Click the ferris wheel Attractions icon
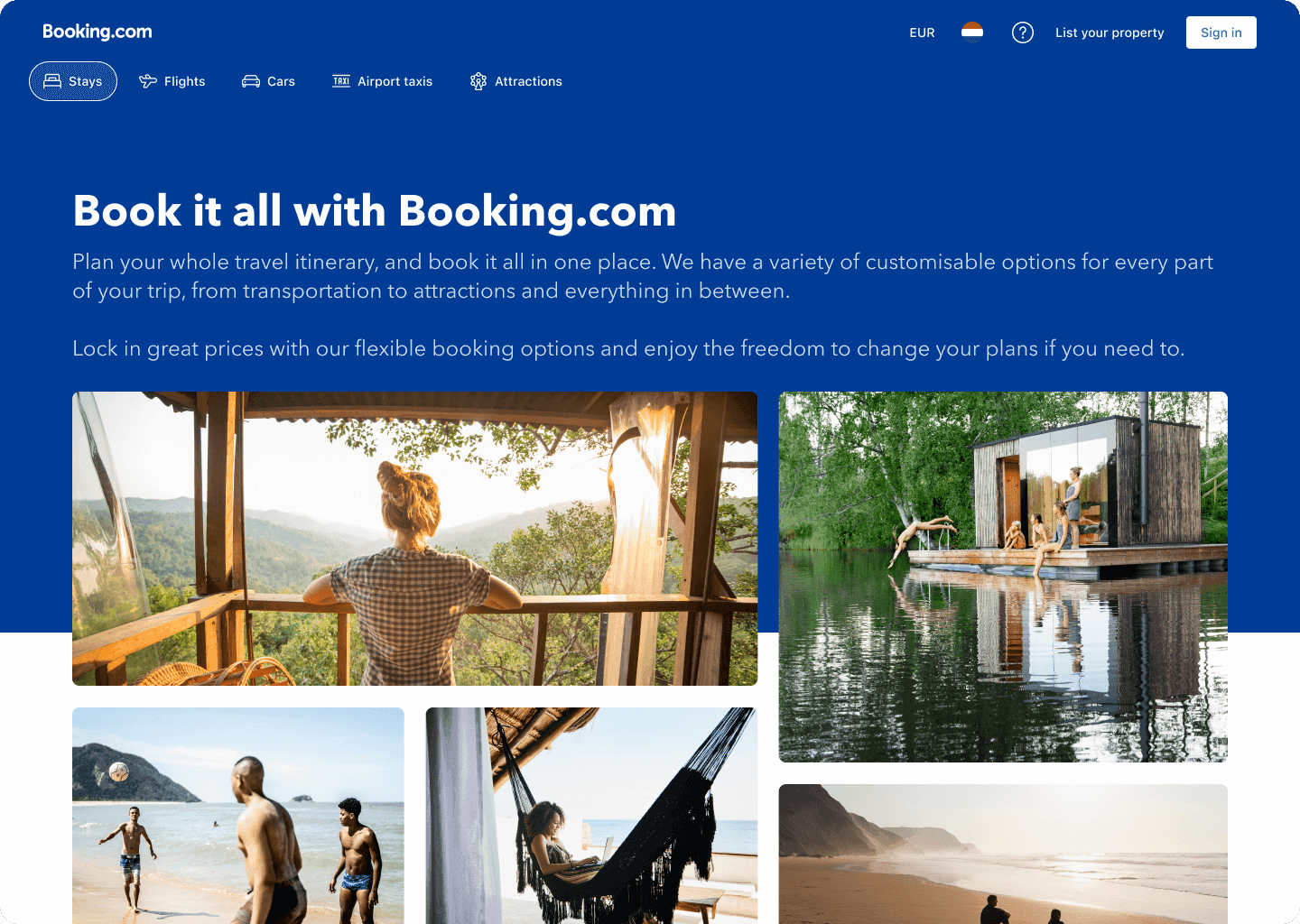The width and height of the screenshot is (1300, 924). click(478, 81)
